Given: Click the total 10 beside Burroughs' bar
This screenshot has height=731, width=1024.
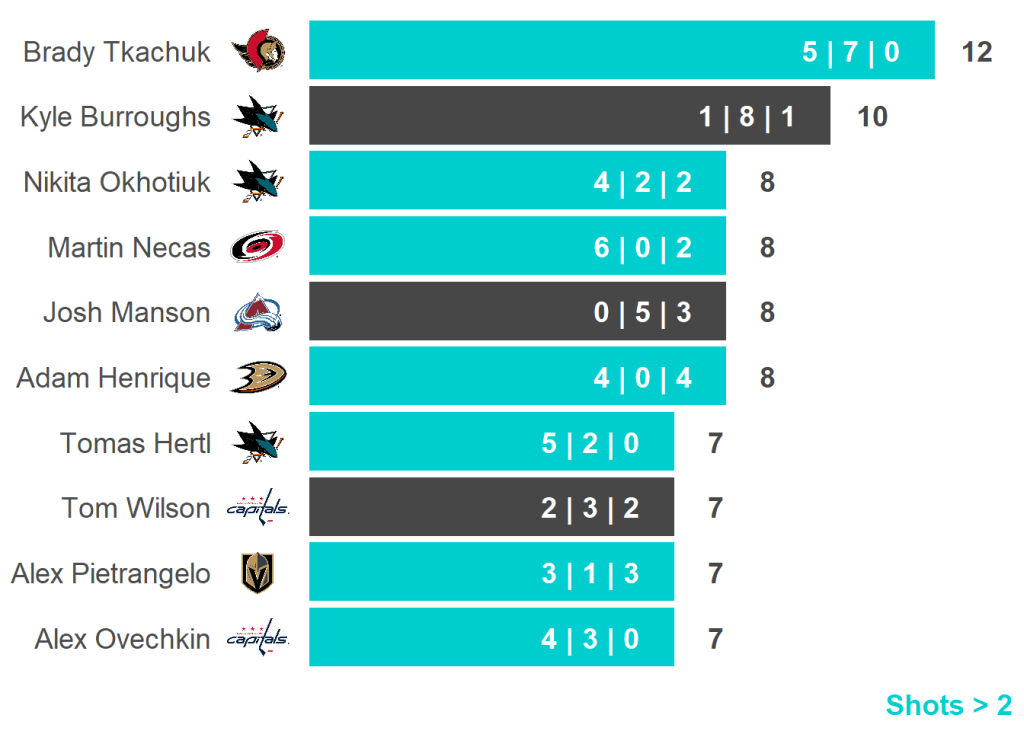Looking at the screenshot, I should [872, 117].
